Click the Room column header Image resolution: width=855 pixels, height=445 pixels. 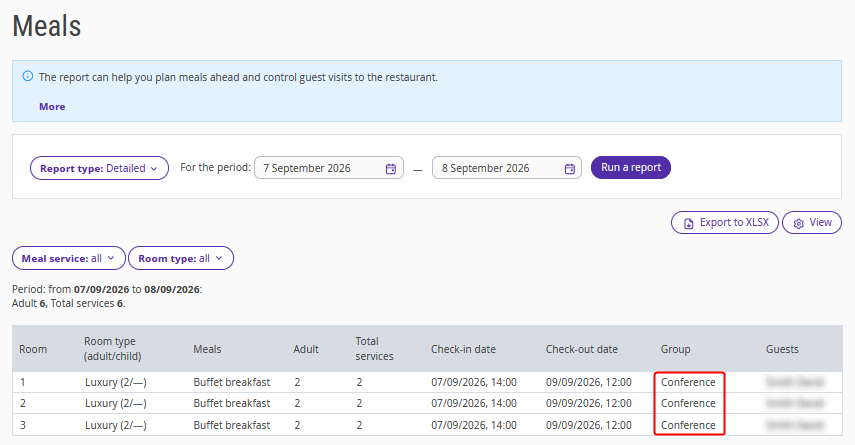[x=33, y=349]
